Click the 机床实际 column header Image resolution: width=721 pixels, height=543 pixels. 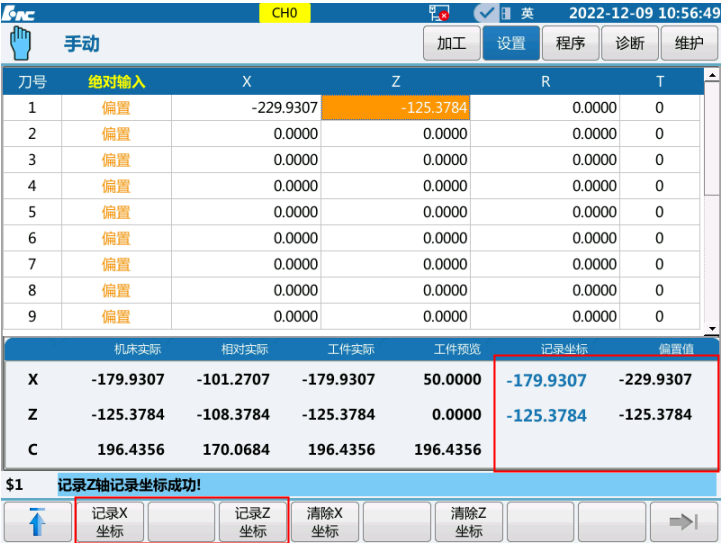(137, 349)
